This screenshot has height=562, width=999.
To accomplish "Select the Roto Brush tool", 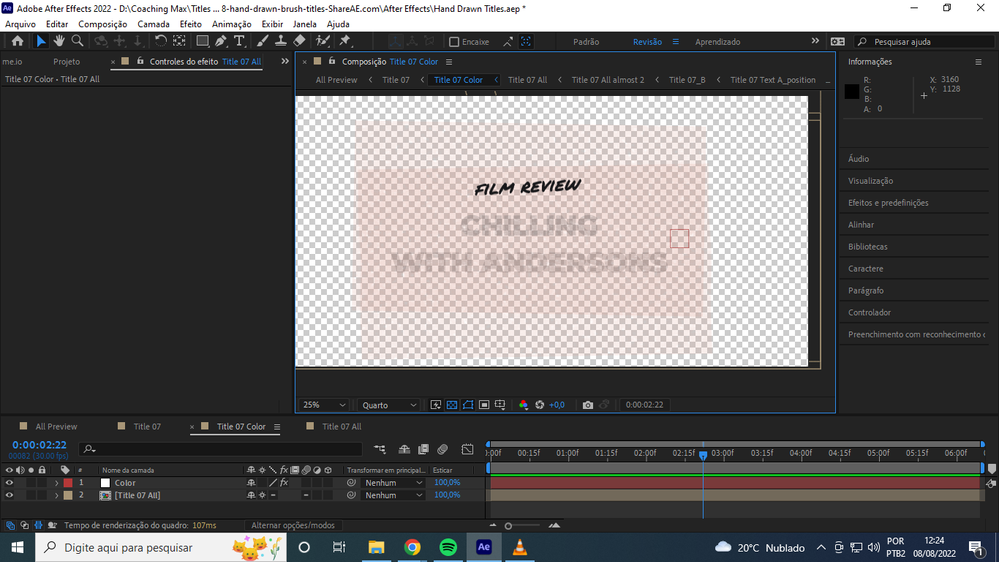I will click(323, 41).
